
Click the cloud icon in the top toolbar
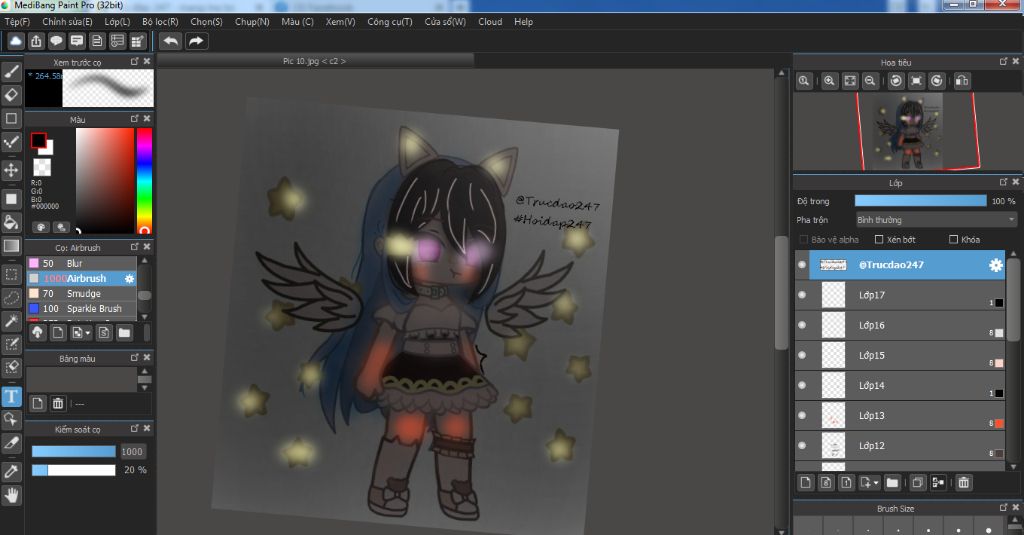click(x=16, y=41)
